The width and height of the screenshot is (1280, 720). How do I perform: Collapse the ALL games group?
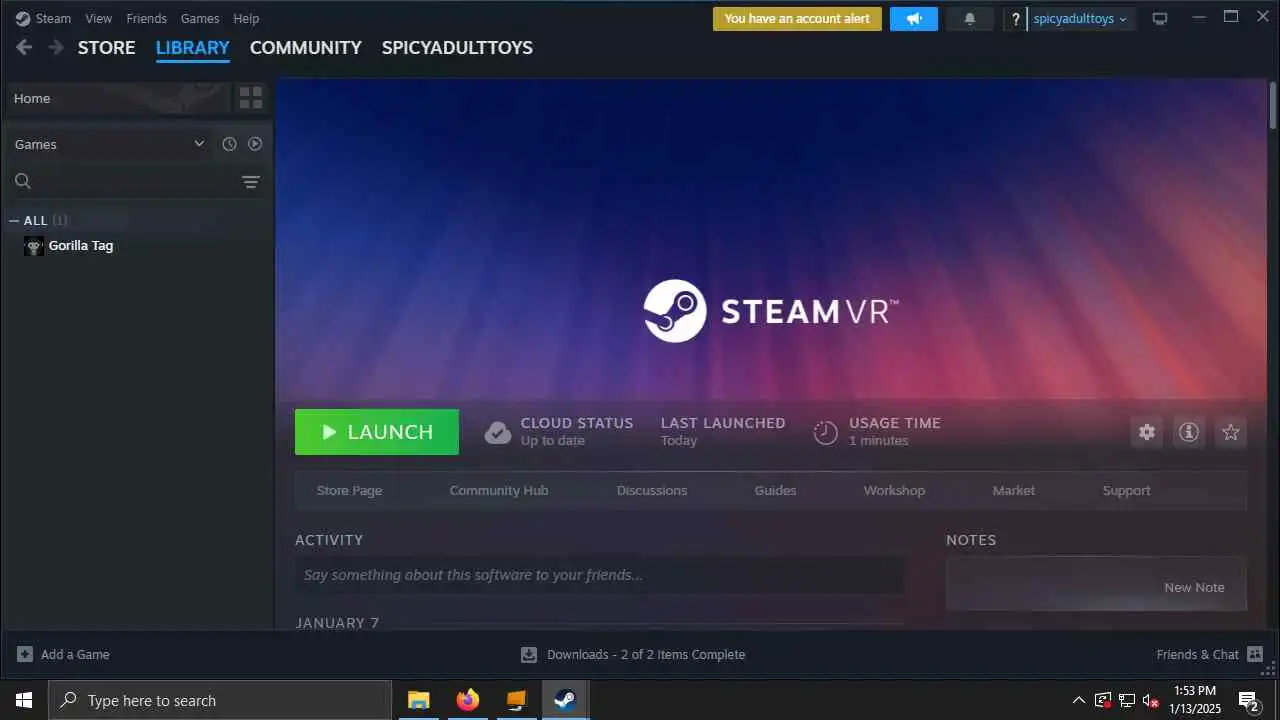pos(14,221)
